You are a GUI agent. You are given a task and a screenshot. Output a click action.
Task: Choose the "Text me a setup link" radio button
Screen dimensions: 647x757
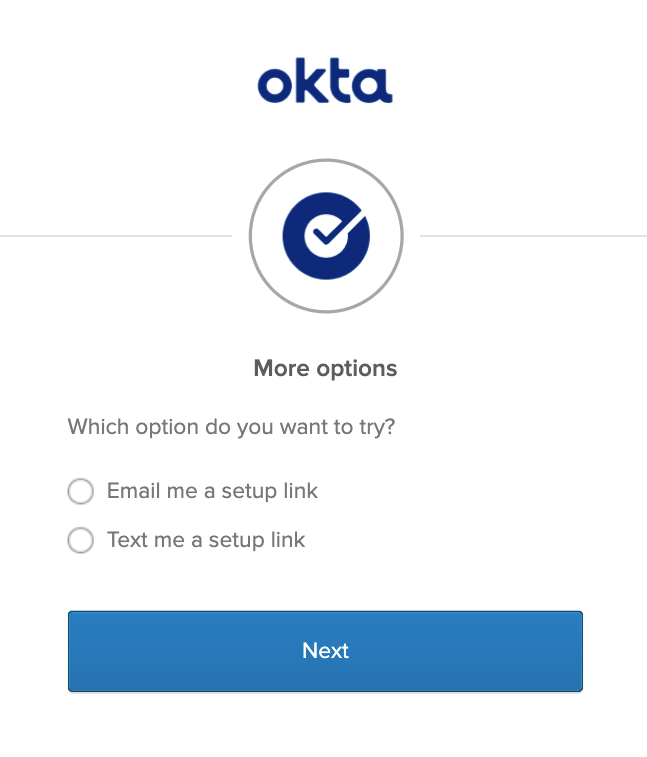click(80, 541)
